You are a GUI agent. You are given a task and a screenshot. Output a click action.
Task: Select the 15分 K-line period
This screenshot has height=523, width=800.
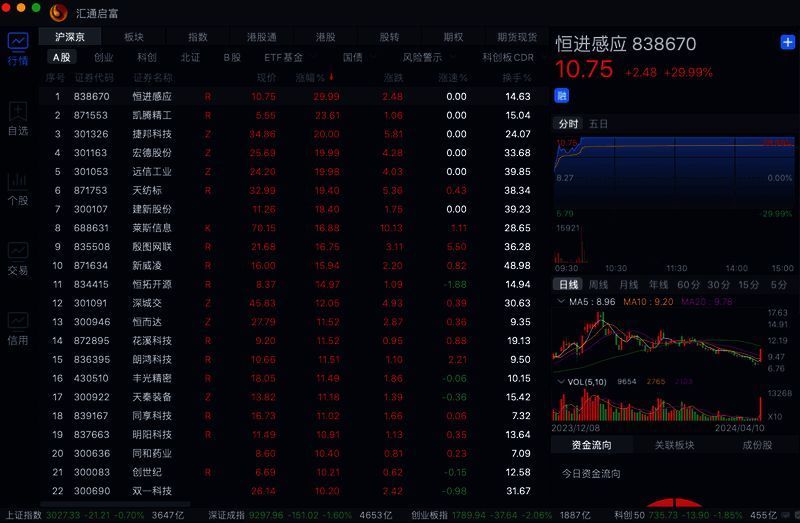click(x=748, y=285)
